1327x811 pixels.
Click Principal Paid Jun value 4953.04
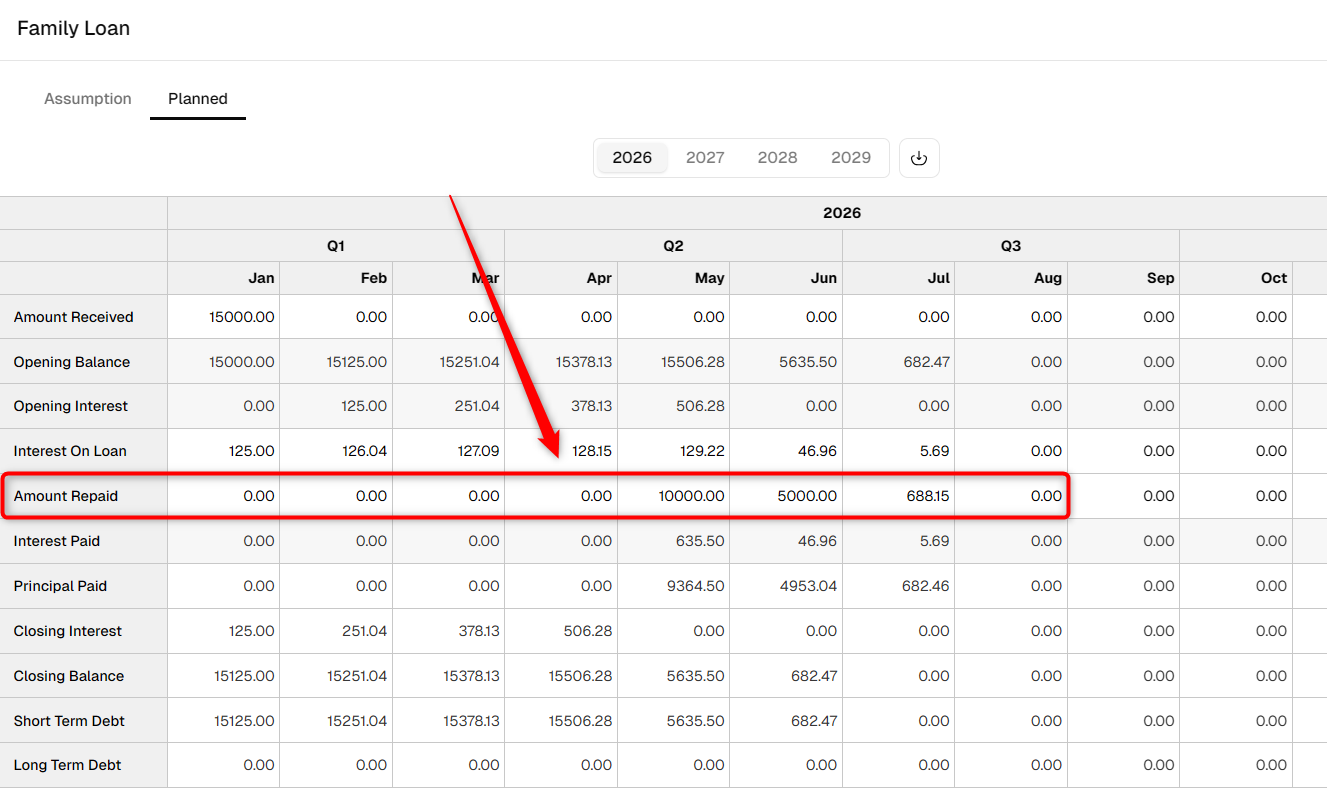click(x=809, y=586)
